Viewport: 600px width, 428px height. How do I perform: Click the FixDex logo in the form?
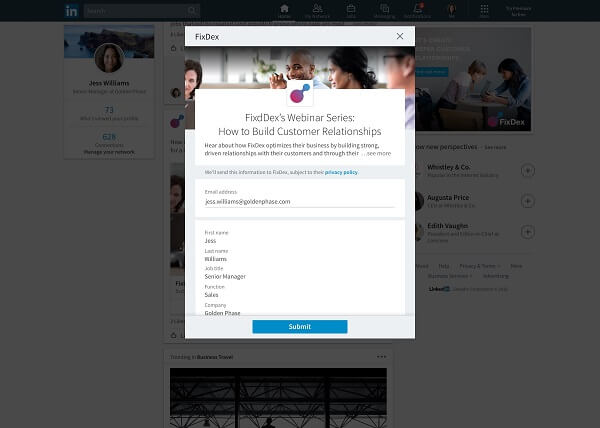click(x=300, y=93)
